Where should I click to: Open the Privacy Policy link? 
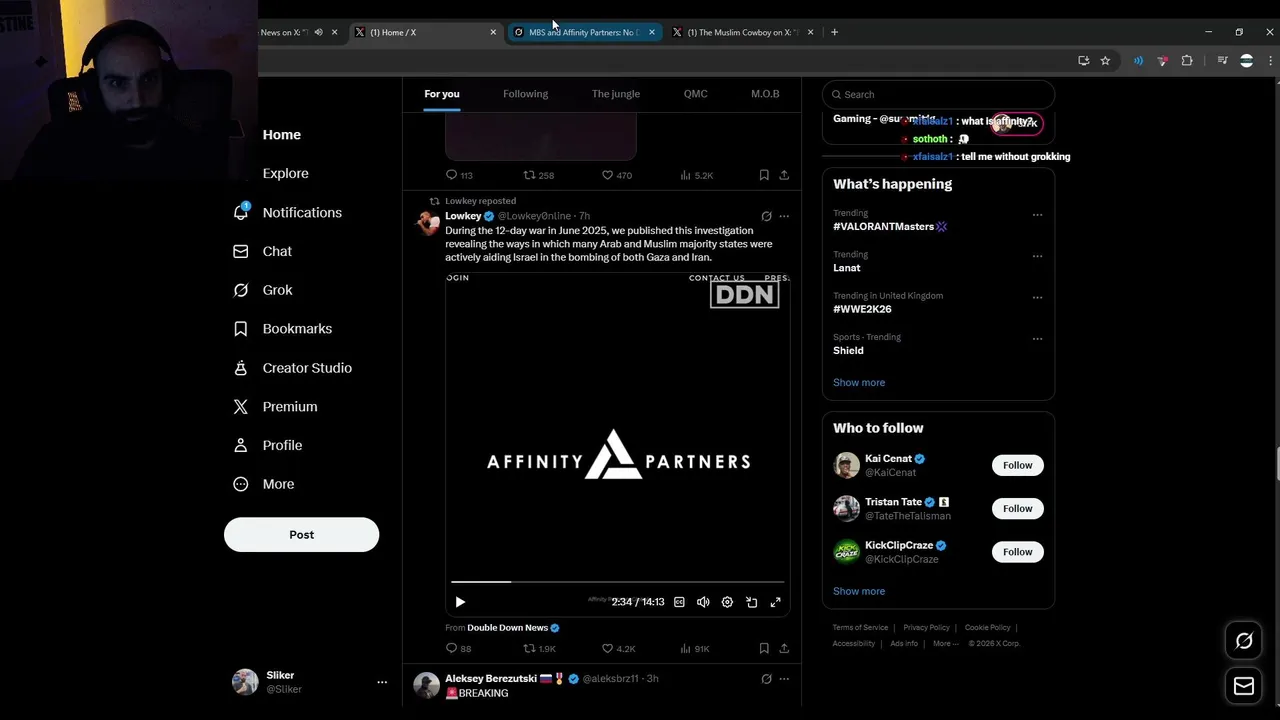click(926, 628)
